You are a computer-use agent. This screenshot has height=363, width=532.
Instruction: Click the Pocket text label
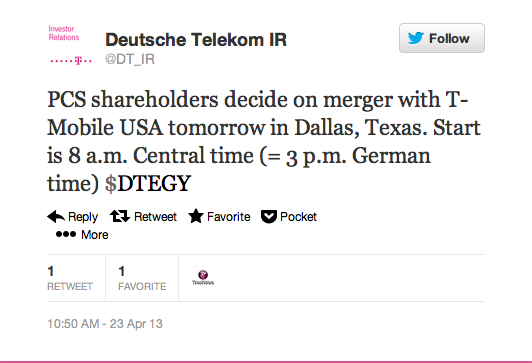tap(298, 216)
